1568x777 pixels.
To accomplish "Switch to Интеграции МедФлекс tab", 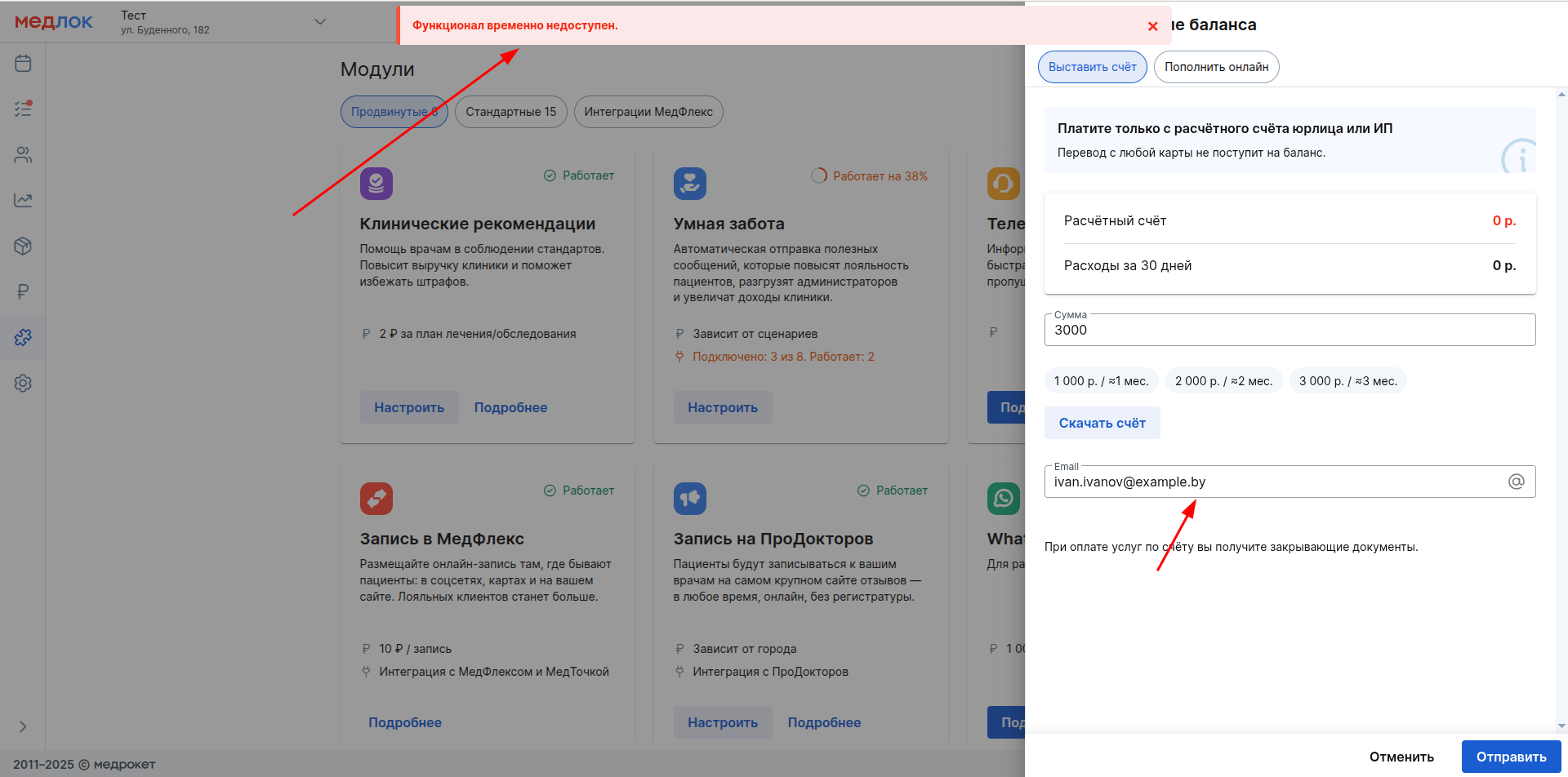I will pyautogui.click(x=648, y=112).
